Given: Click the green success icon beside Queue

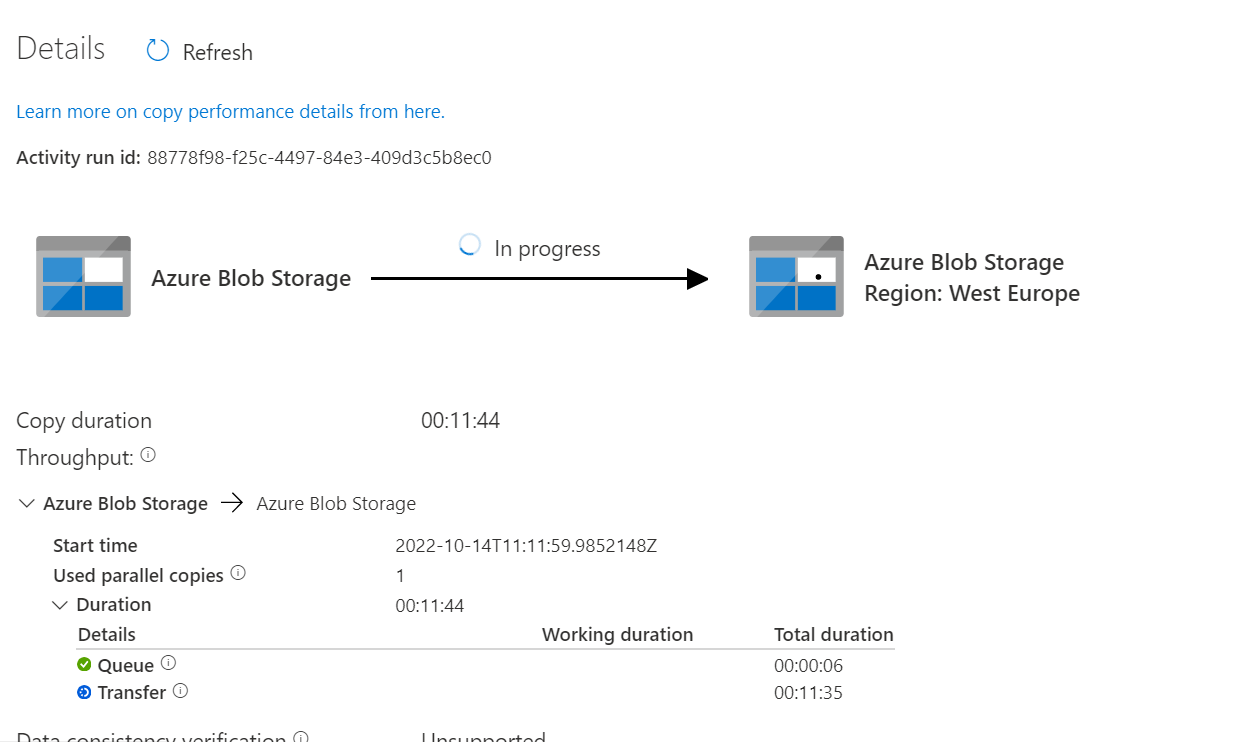Looking at the screenshot, I should tap(86, 664).
